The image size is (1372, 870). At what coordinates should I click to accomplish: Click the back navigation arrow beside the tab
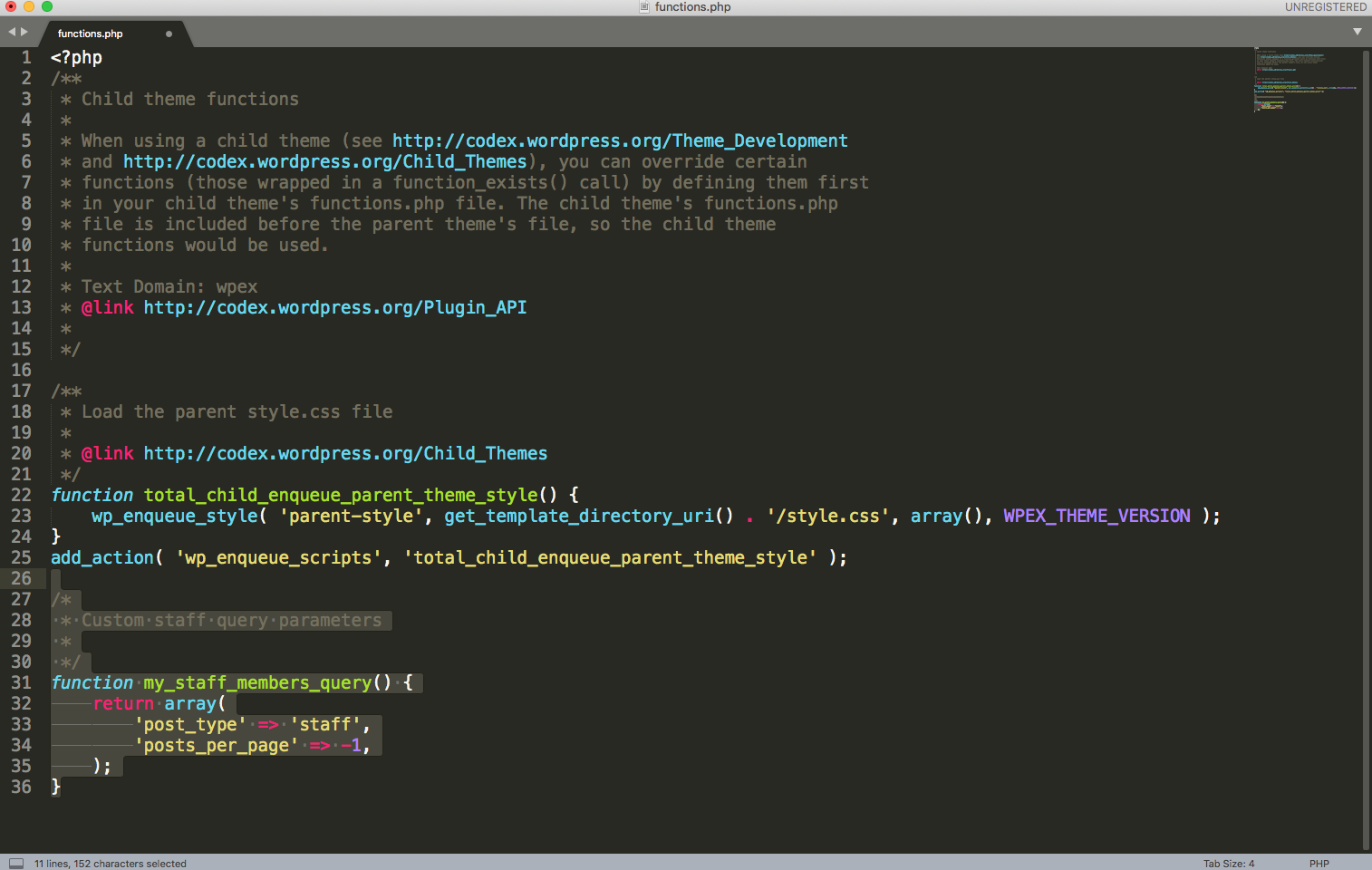pyautogui.click(x=12, y=32)
